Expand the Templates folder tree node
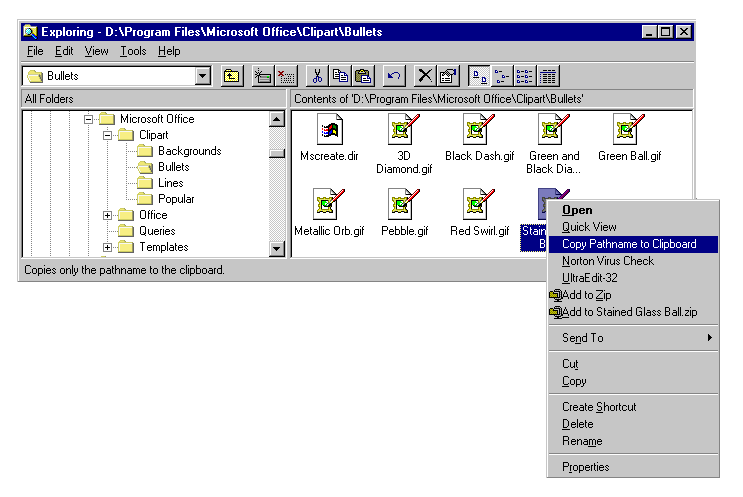The height and width of the screenshot is (497, 743). click(107, 247)
